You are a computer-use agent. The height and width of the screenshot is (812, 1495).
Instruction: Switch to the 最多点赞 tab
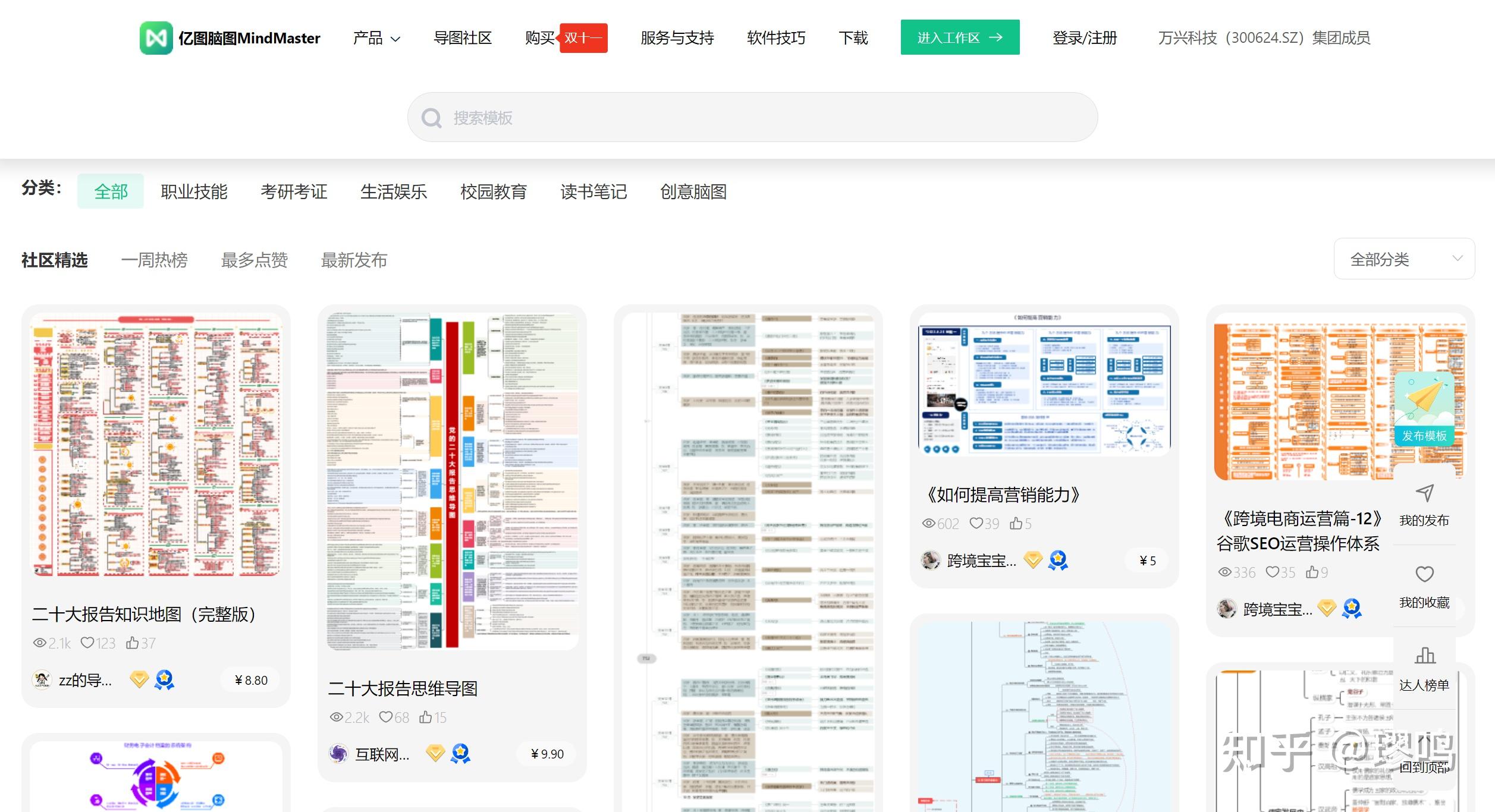pyautogui.click(x=255, y=260)
